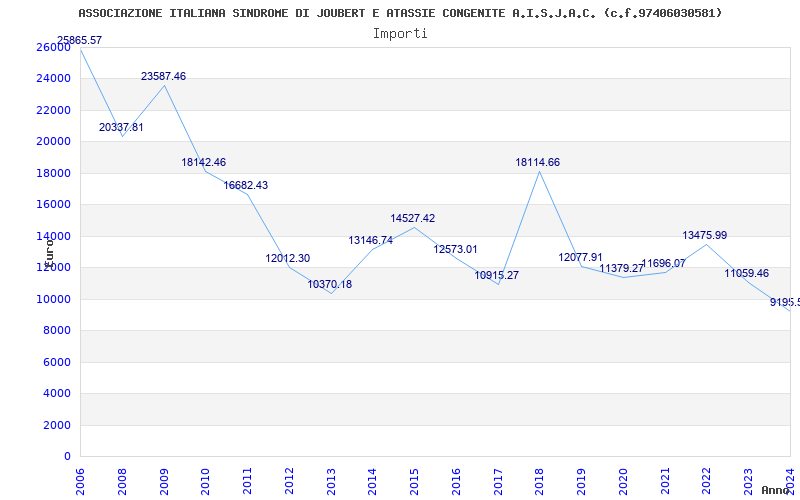Click the 25865.57 data label
Image resolution: width=800 pixels, height=500 pixels.
(80, 40)
